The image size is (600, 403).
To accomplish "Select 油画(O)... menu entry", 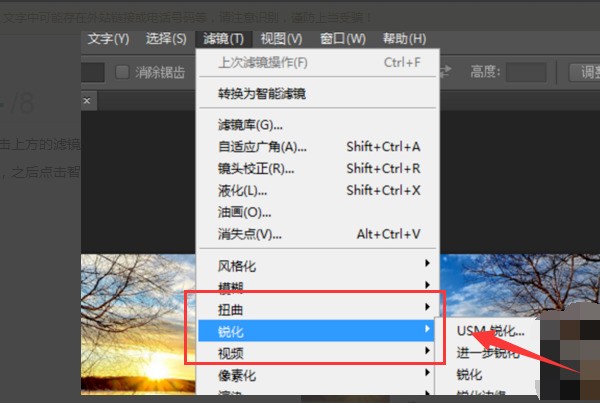I will tap(318, 212).
